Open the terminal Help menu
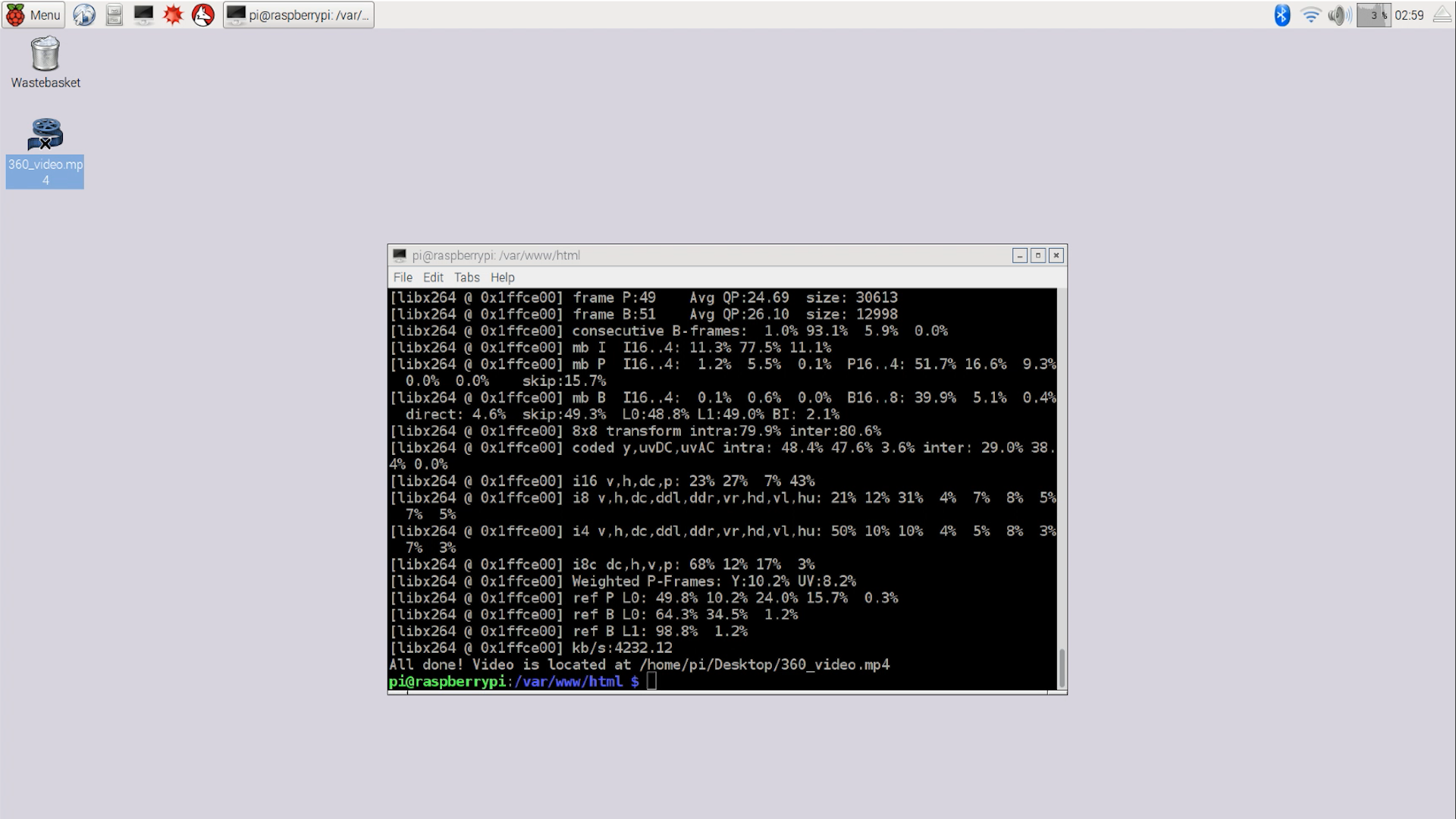 502,278
